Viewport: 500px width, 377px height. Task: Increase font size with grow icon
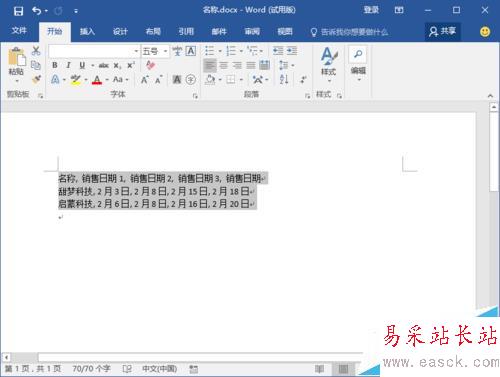coord(144,80)
